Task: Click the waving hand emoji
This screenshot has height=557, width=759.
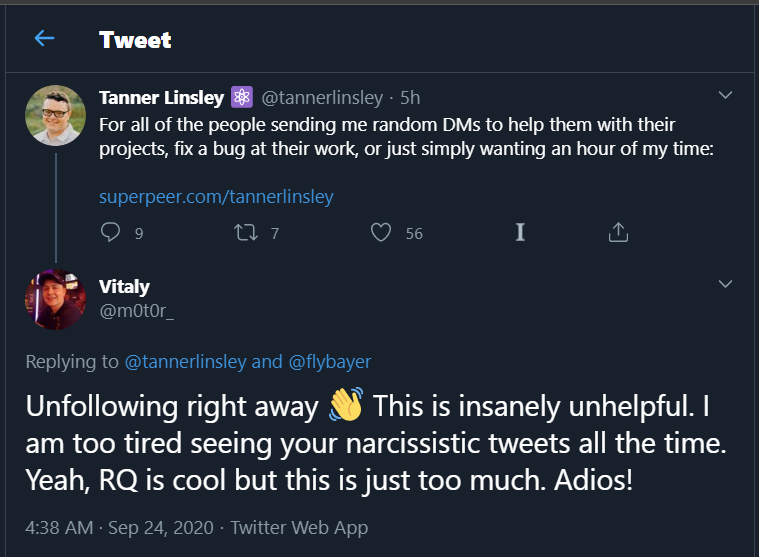Action: (346, 407)
